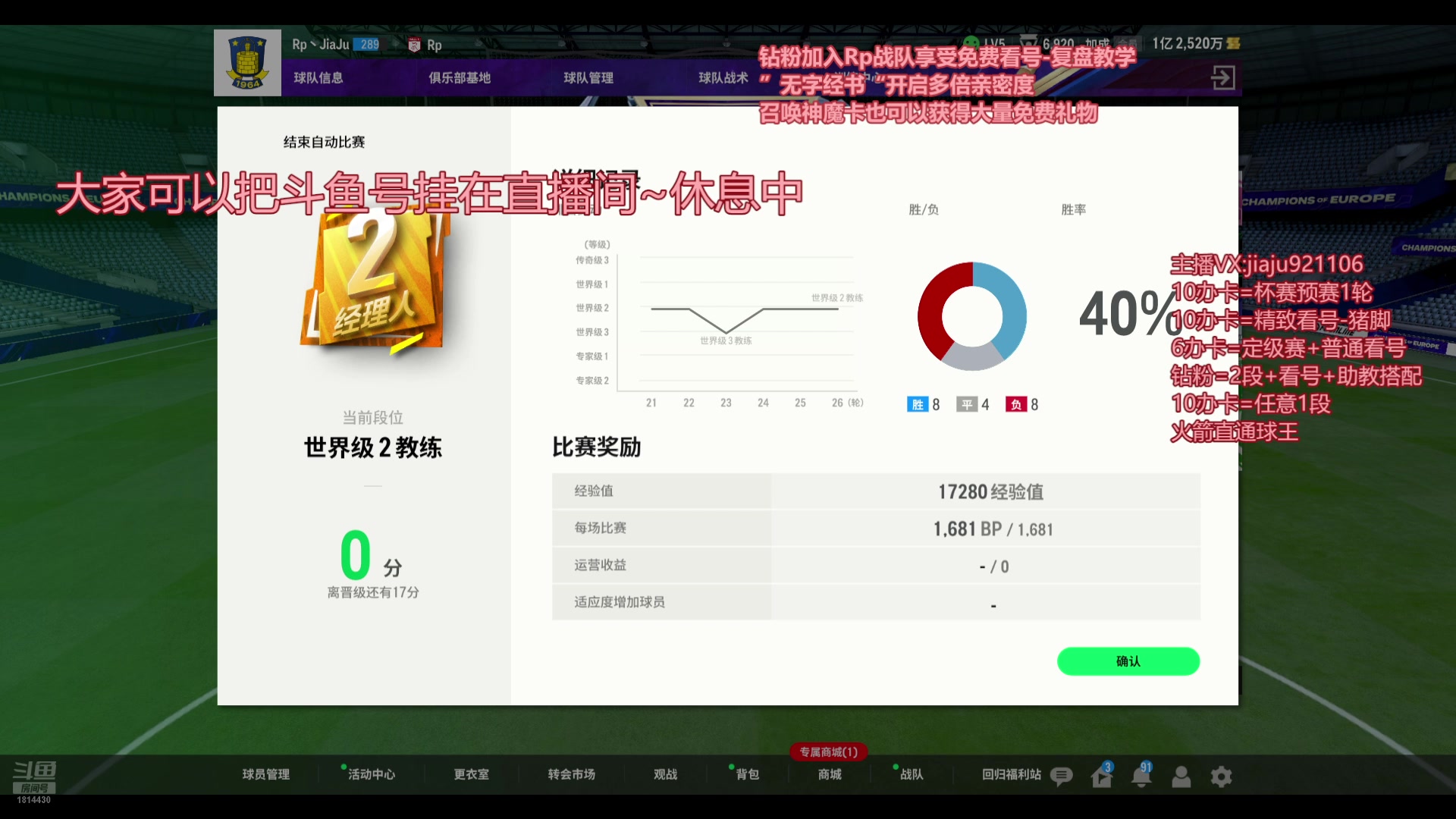Click the 适应度增加球员 row label
Screen dimensions: 1456x819
pyautogui.click(x=620, y=602)
